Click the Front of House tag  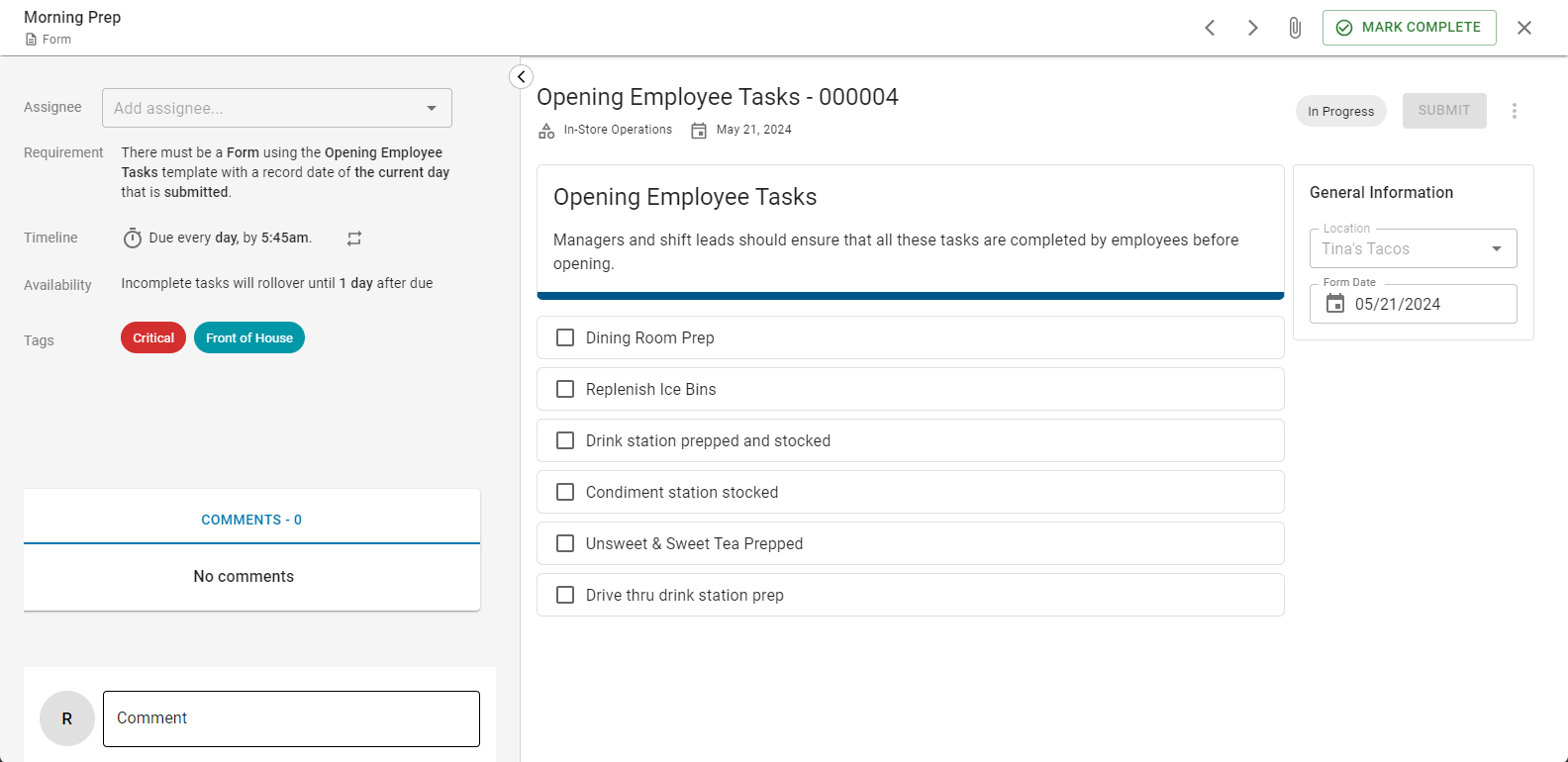click(x=249, y=337)
